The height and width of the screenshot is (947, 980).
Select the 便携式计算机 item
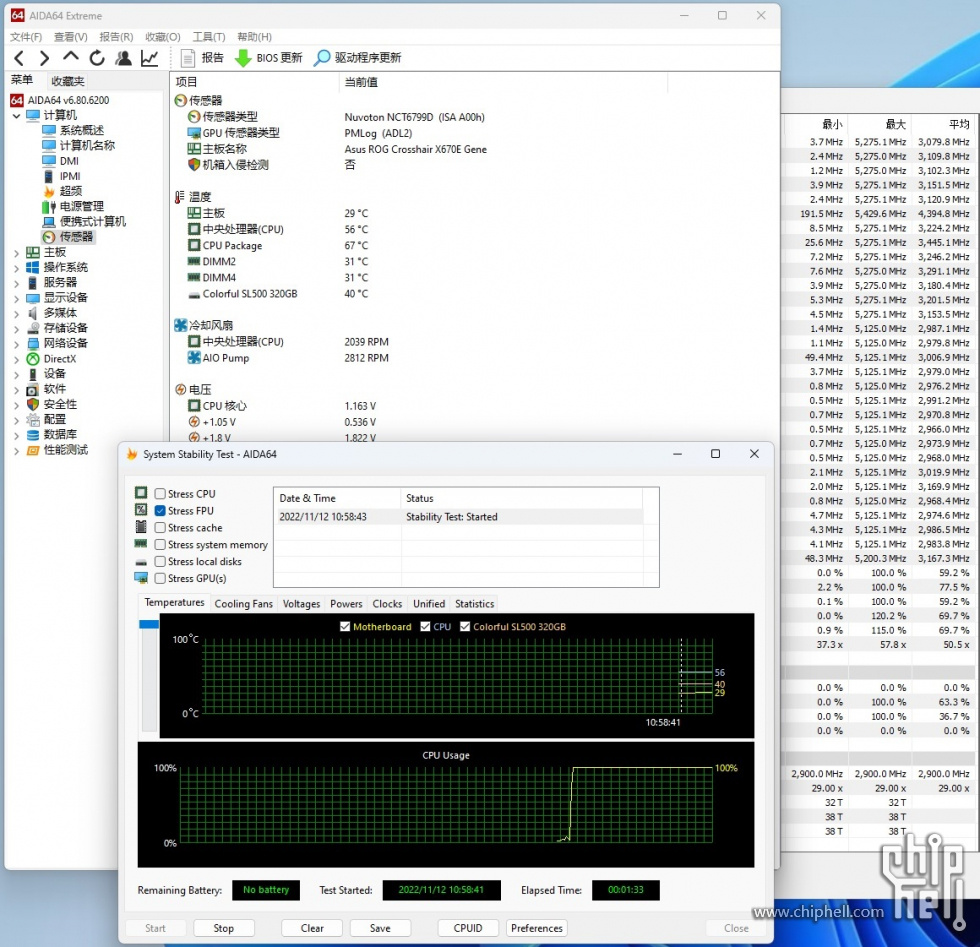(92, 221)
